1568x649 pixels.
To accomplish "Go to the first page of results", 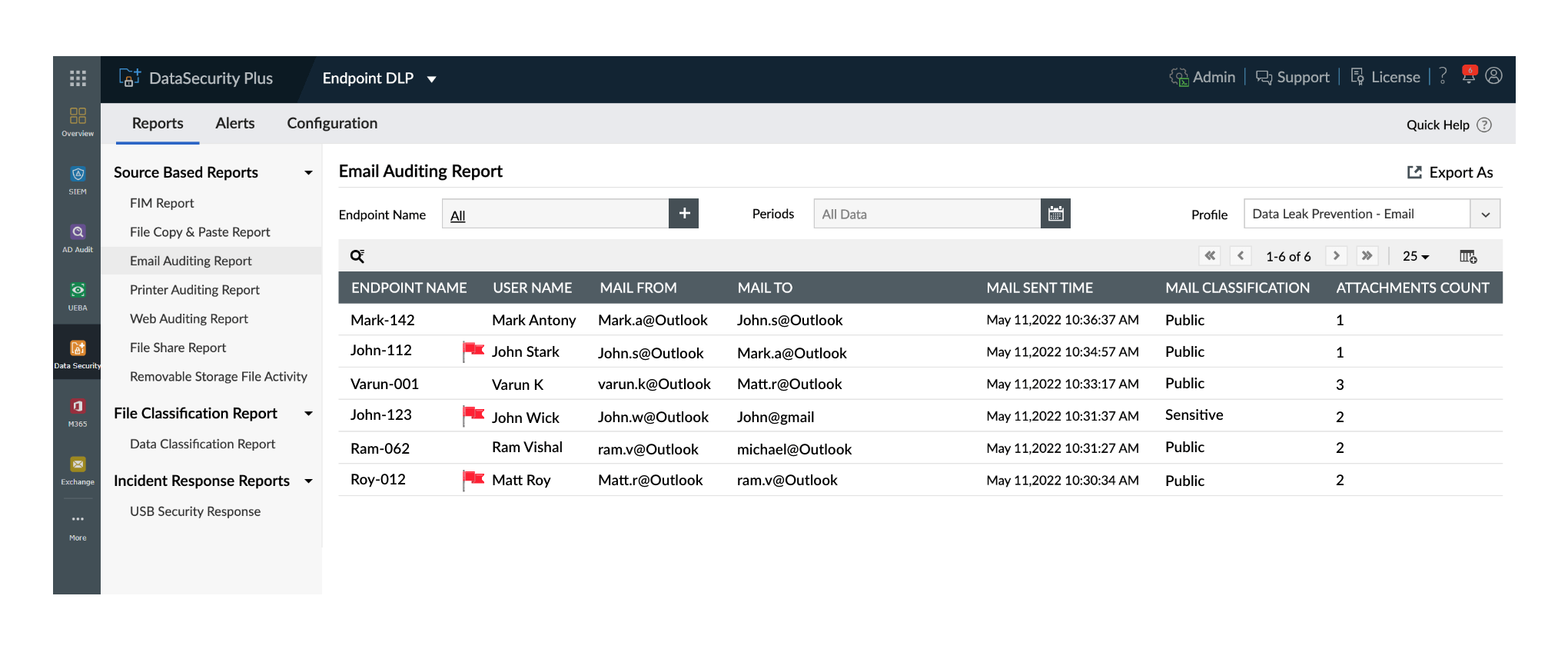I will pos(1210,255).
